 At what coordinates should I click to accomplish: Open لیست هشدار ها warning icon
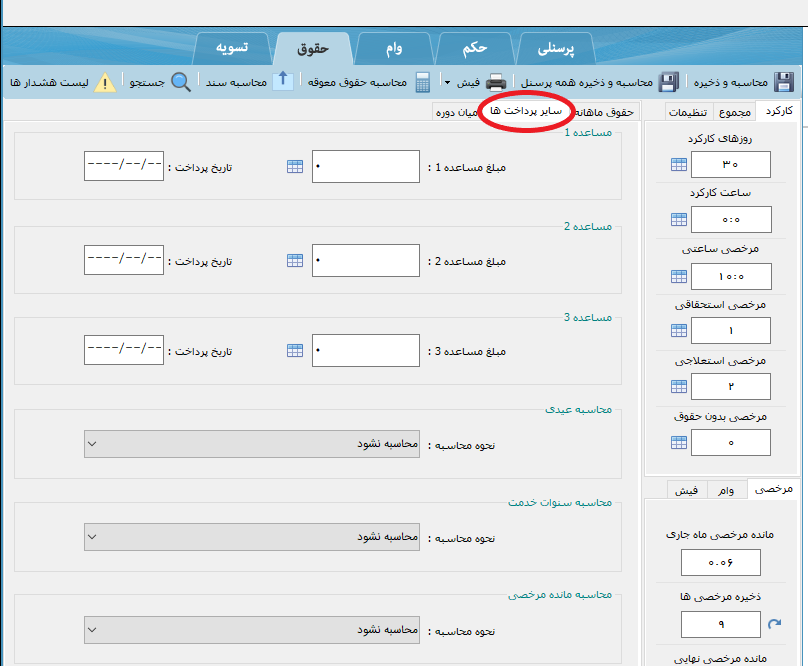104,82
